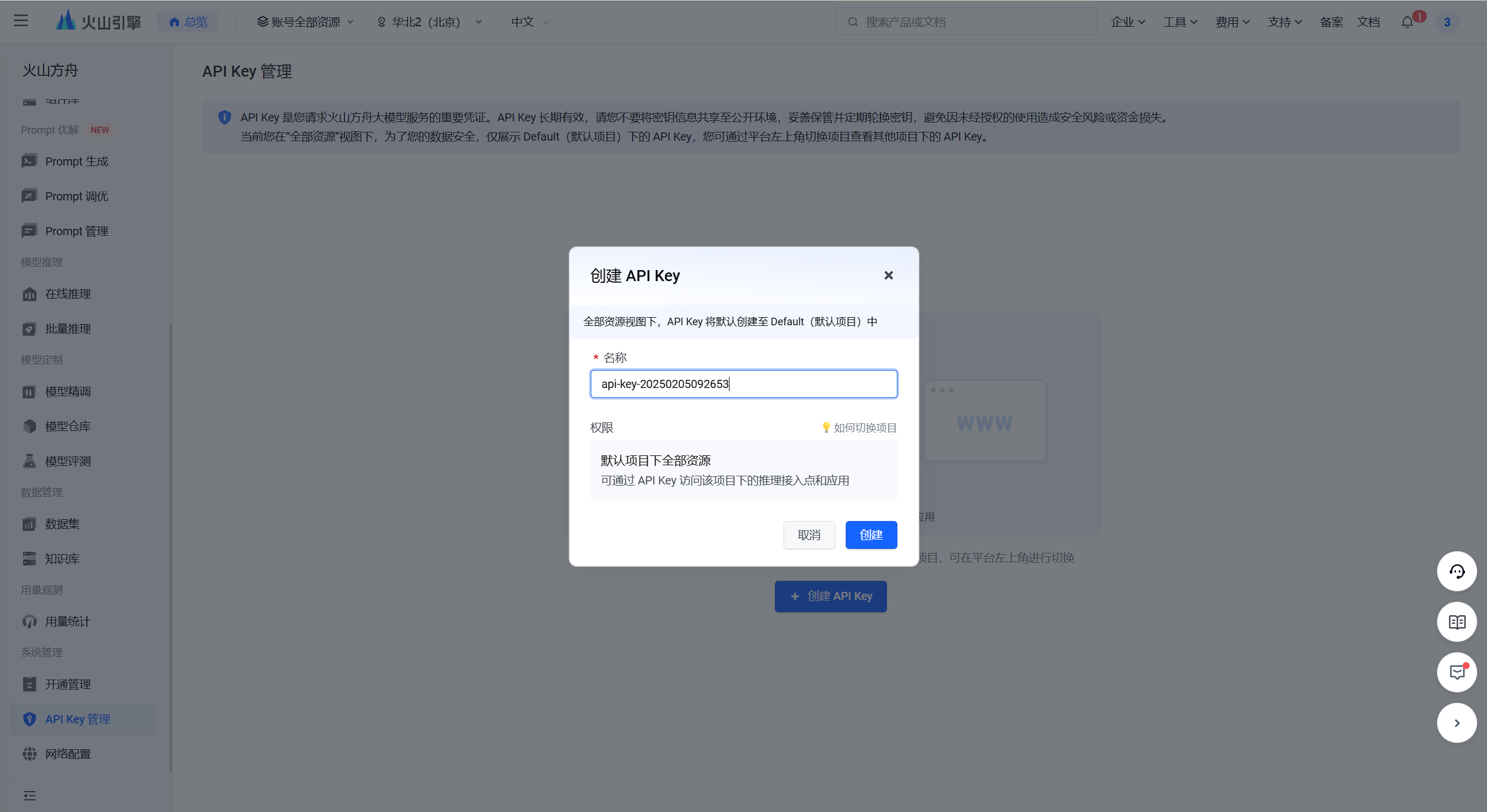Click the 用量统计 gauge icon
Viewport: 1487px width, 812px height.
coord(29,621)
